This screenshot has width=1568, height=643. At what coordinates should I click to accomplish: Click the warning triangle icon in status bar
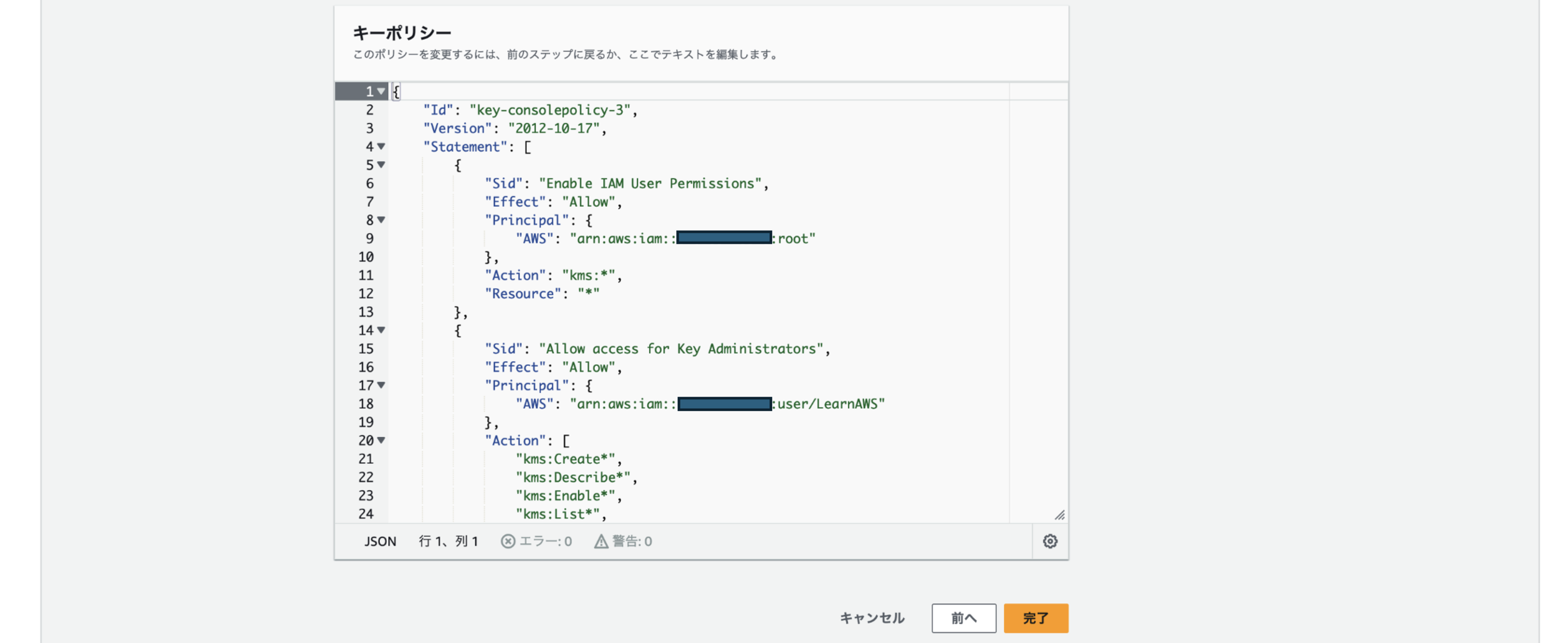click(601, 541)
